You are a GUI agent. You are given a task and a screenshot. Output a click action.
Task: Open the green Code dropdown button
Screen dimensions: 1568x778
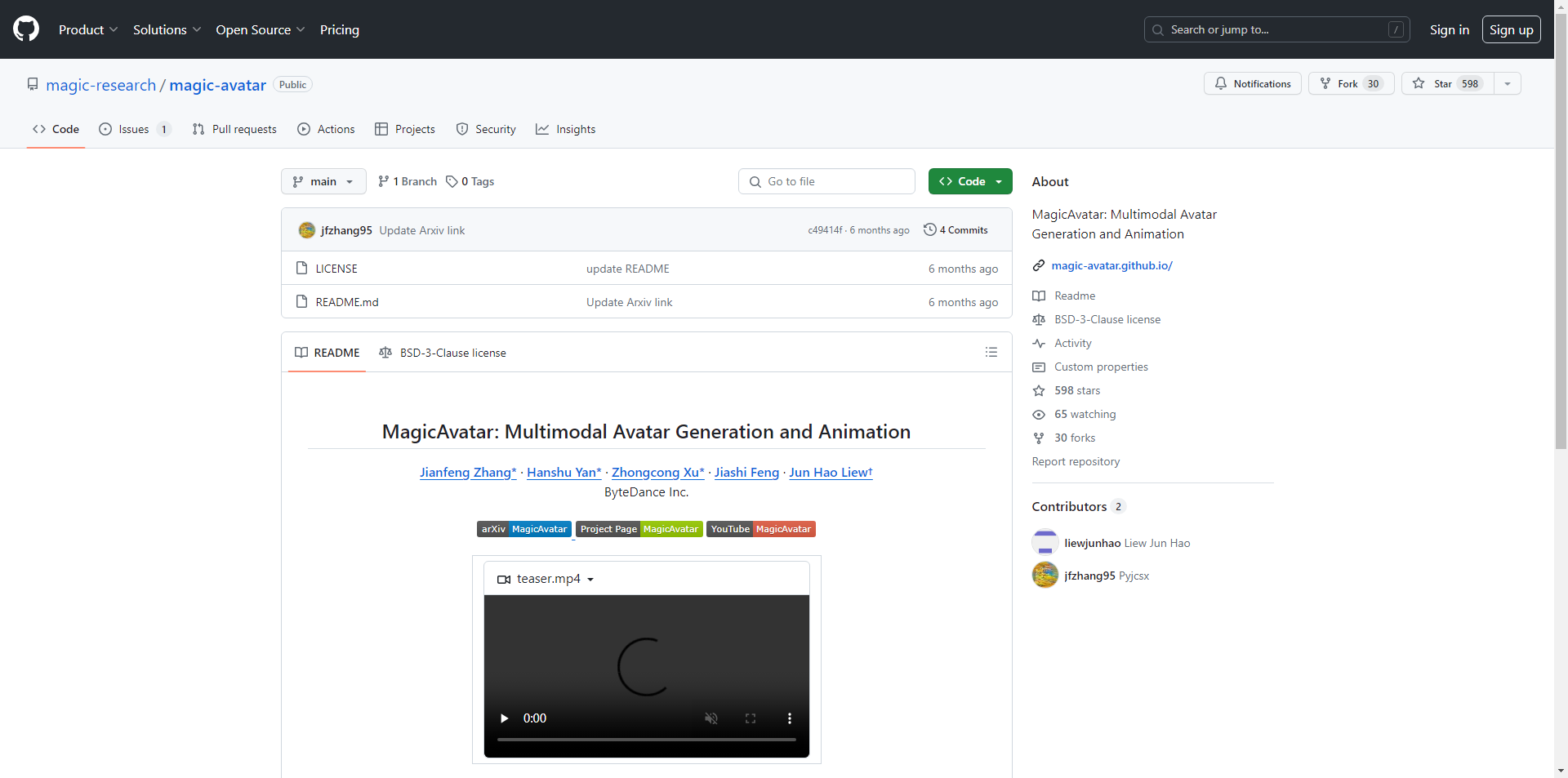[970, 181]
